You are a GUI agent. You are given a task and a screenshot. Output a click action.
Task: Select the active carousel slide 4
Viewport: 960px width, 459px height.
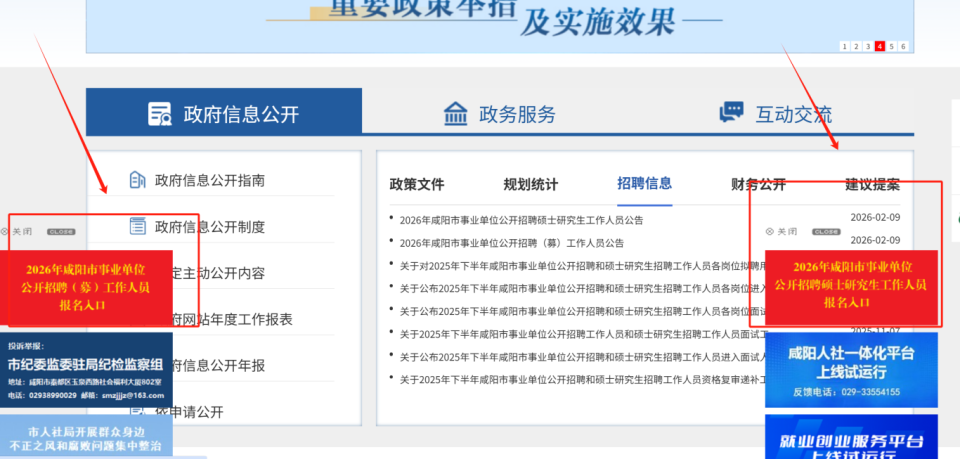pyautogui.click(x=880, y=47)
